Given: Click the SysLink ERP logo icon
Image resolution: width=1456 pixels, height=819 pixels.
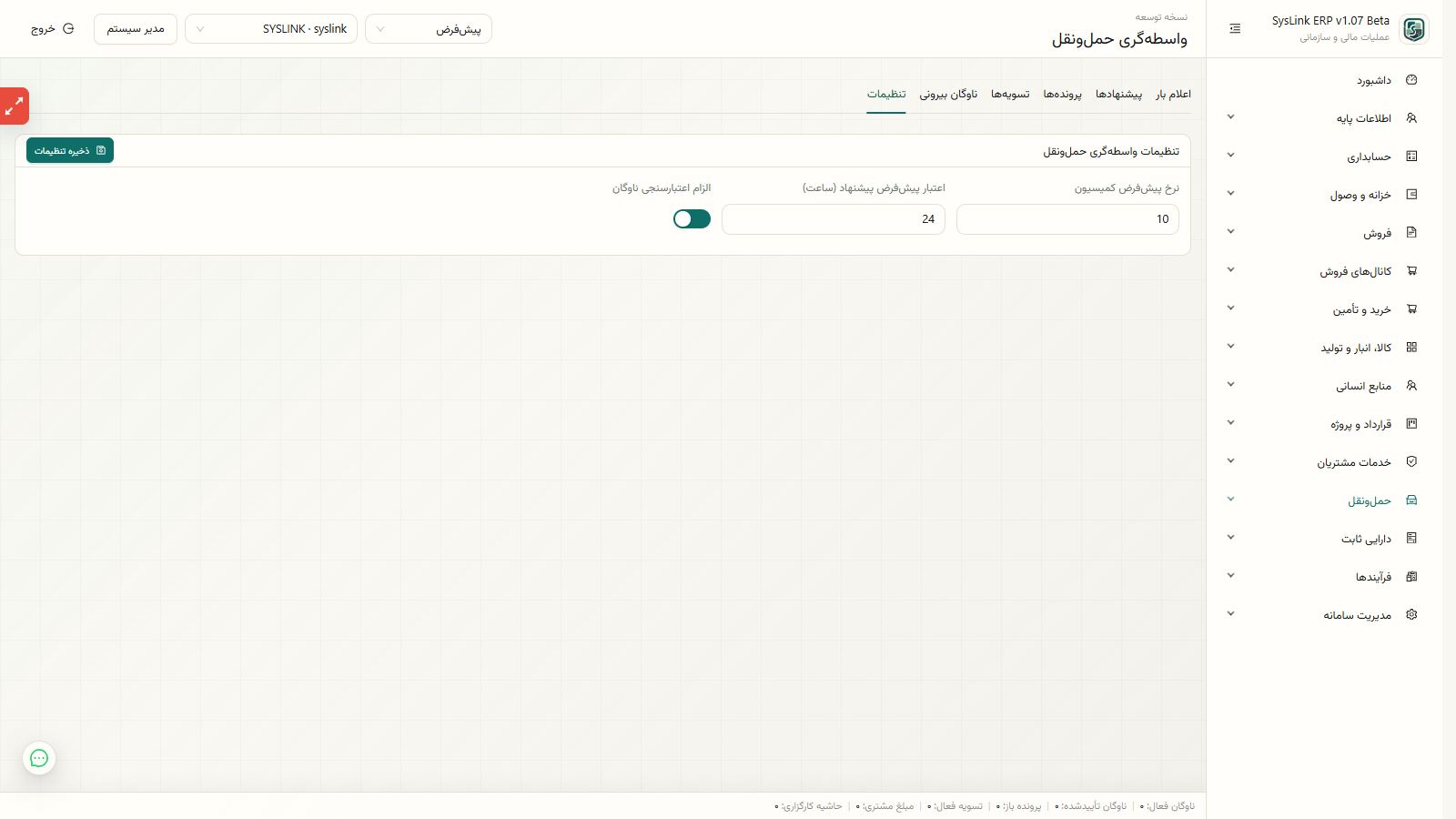Looking at the screenshot, I should click(x=1413, y=29).
